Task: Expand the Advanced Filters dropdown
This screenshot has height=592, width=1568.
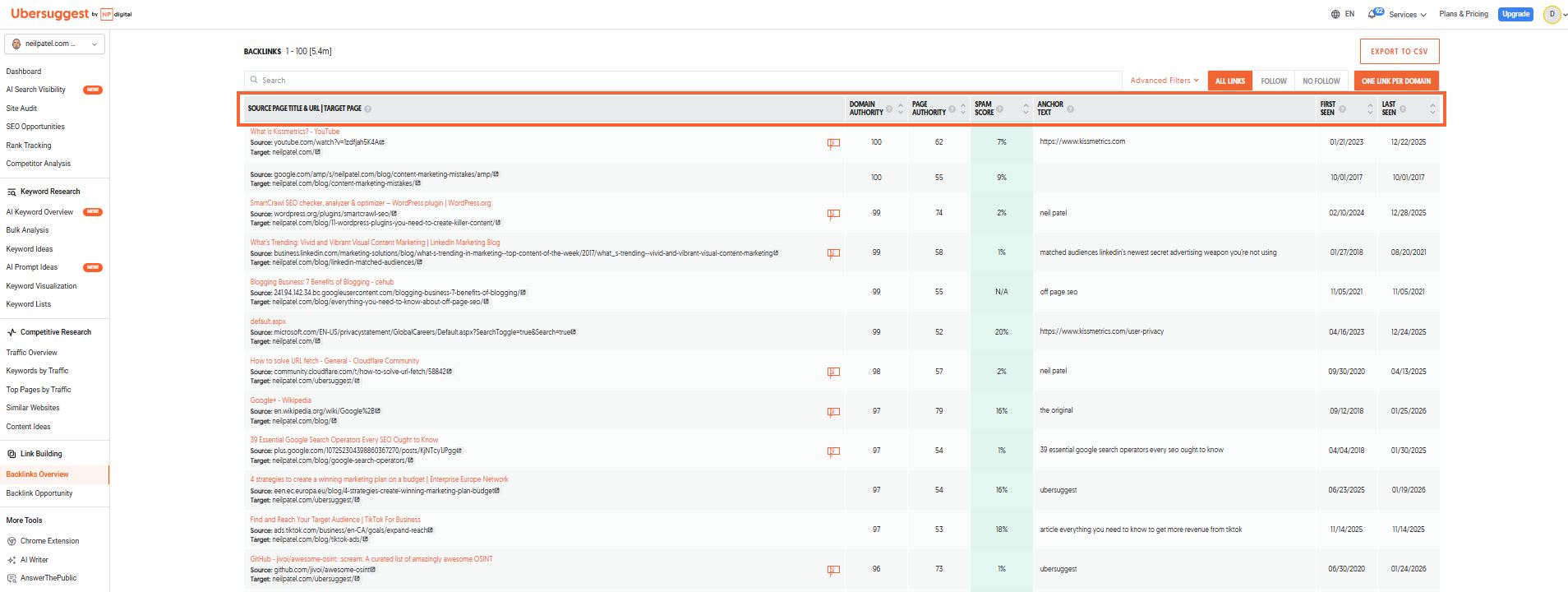Action: tap(1164, 81)
